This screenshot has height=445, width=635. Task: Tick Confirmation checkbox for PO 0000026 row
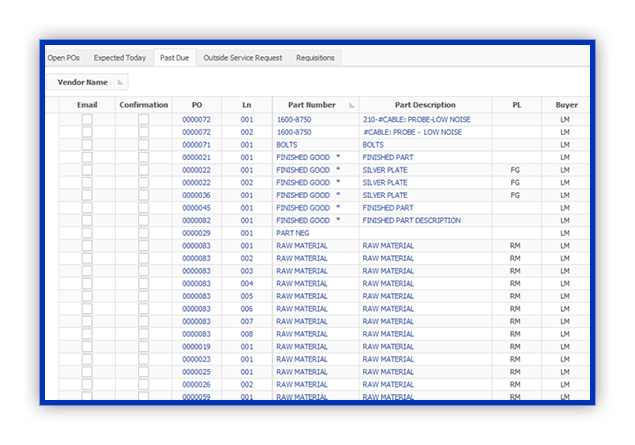click(143, 384)
